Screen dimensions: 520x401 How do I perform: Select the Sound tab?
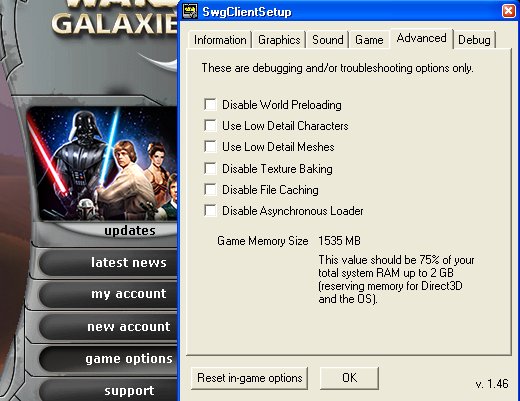pos(328,40)
